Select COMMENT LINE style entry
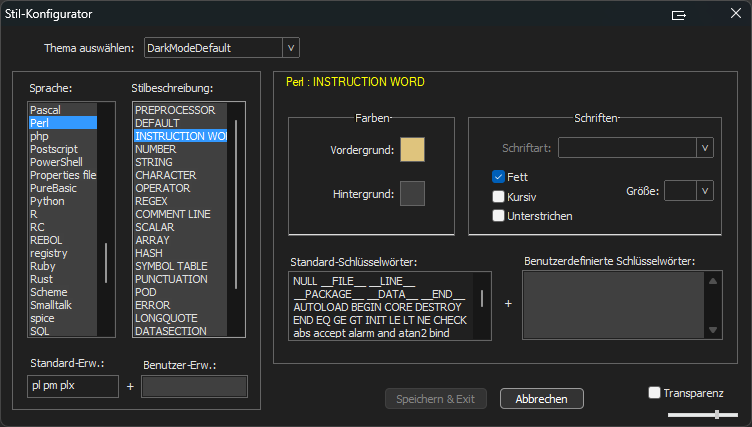Screen dimensions: 752x427 pyautogui.click(x=180, y=214)
